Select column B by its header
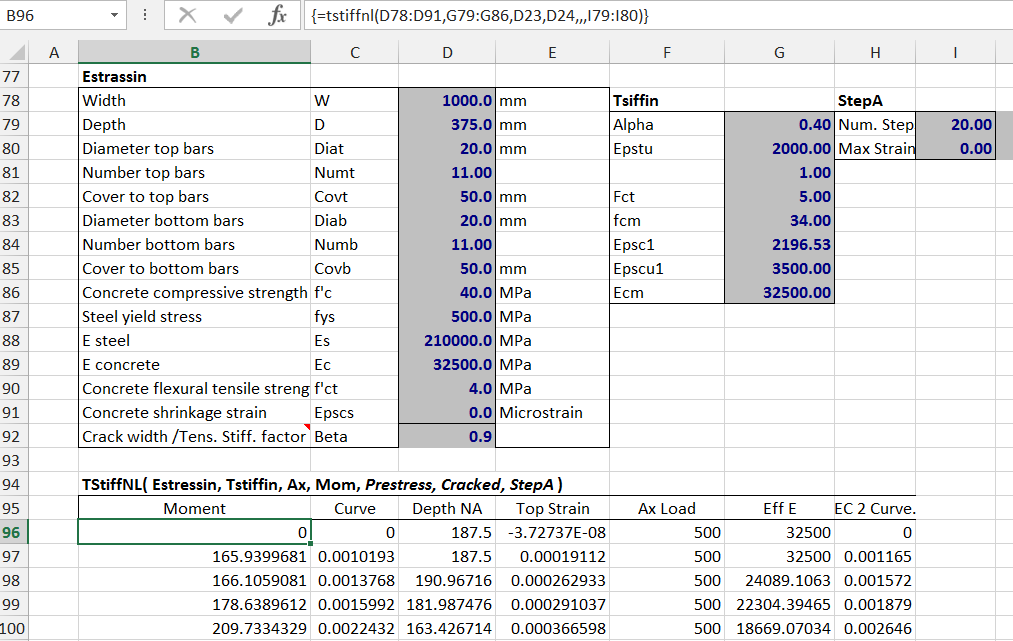The height and width of the screenshot is (641, 1013). point(194,53)
